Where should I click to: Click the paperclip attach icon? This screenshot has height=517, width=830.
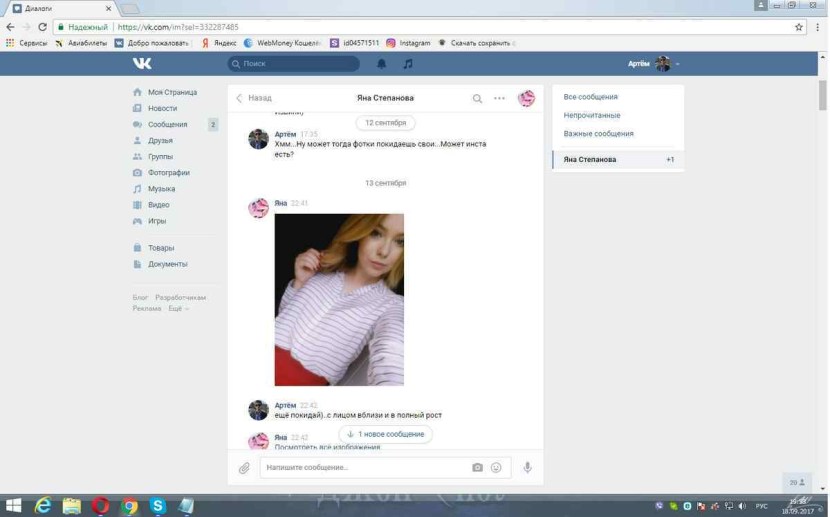click(244, 468)
